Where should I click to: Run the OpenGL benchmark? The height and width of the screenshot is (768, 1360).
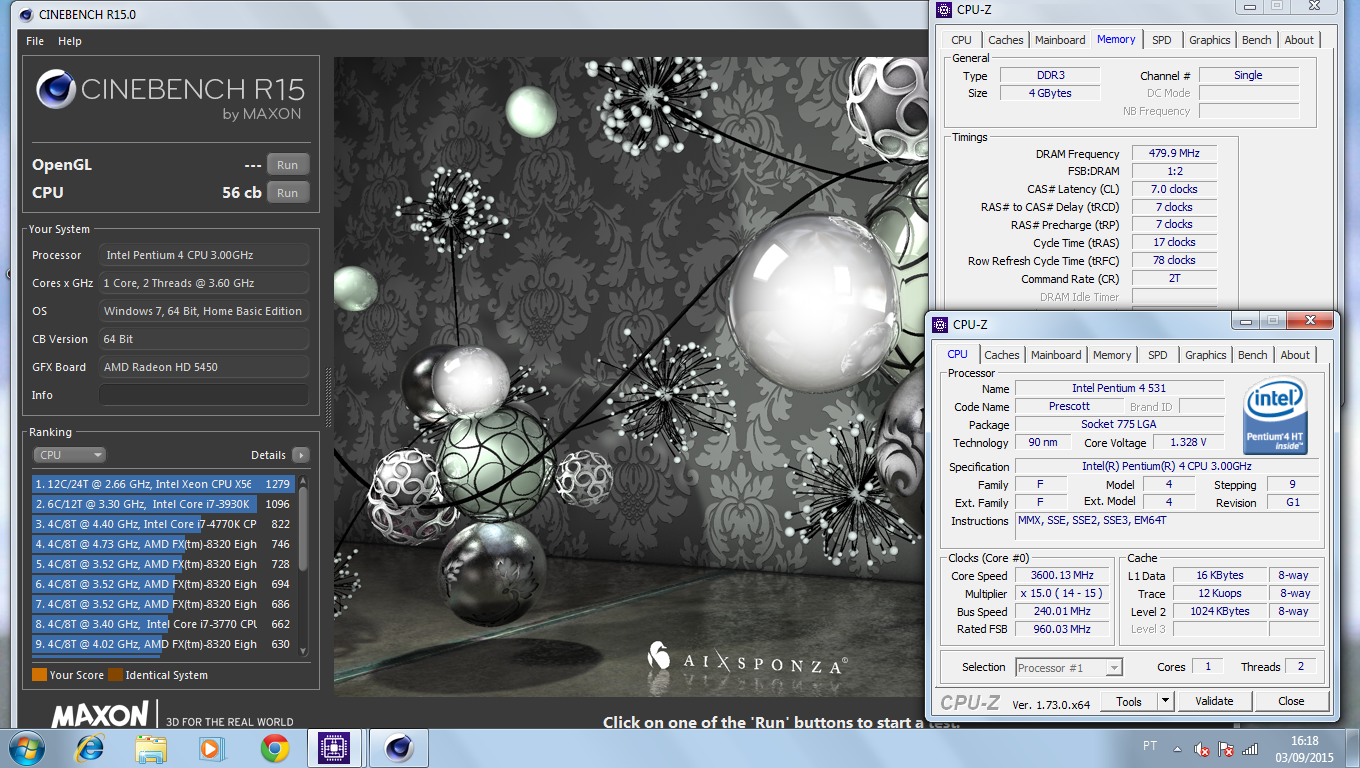[x=288, y=165]
